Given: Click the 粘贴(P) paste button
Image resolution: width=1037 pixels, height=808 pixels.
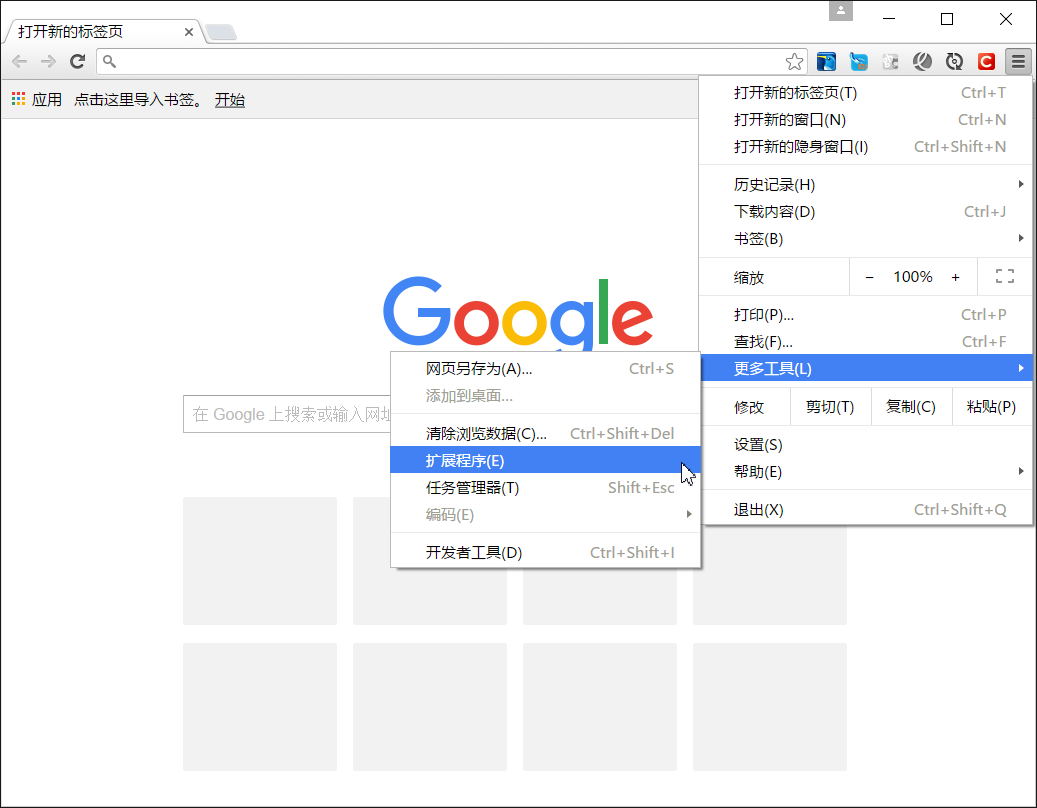Looking at the screenshot, I should tap(991, 407).
